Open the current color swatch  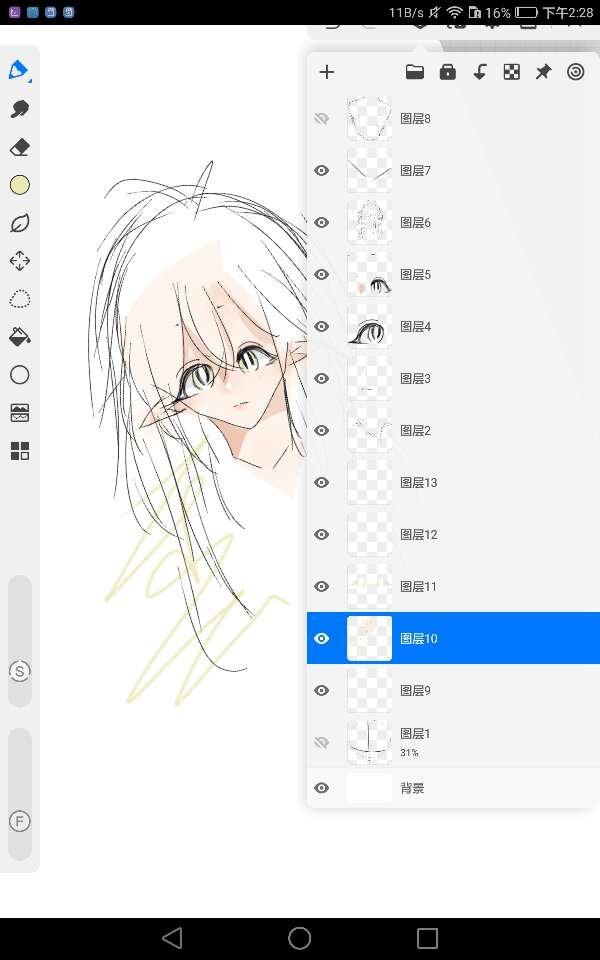[19, 185]
